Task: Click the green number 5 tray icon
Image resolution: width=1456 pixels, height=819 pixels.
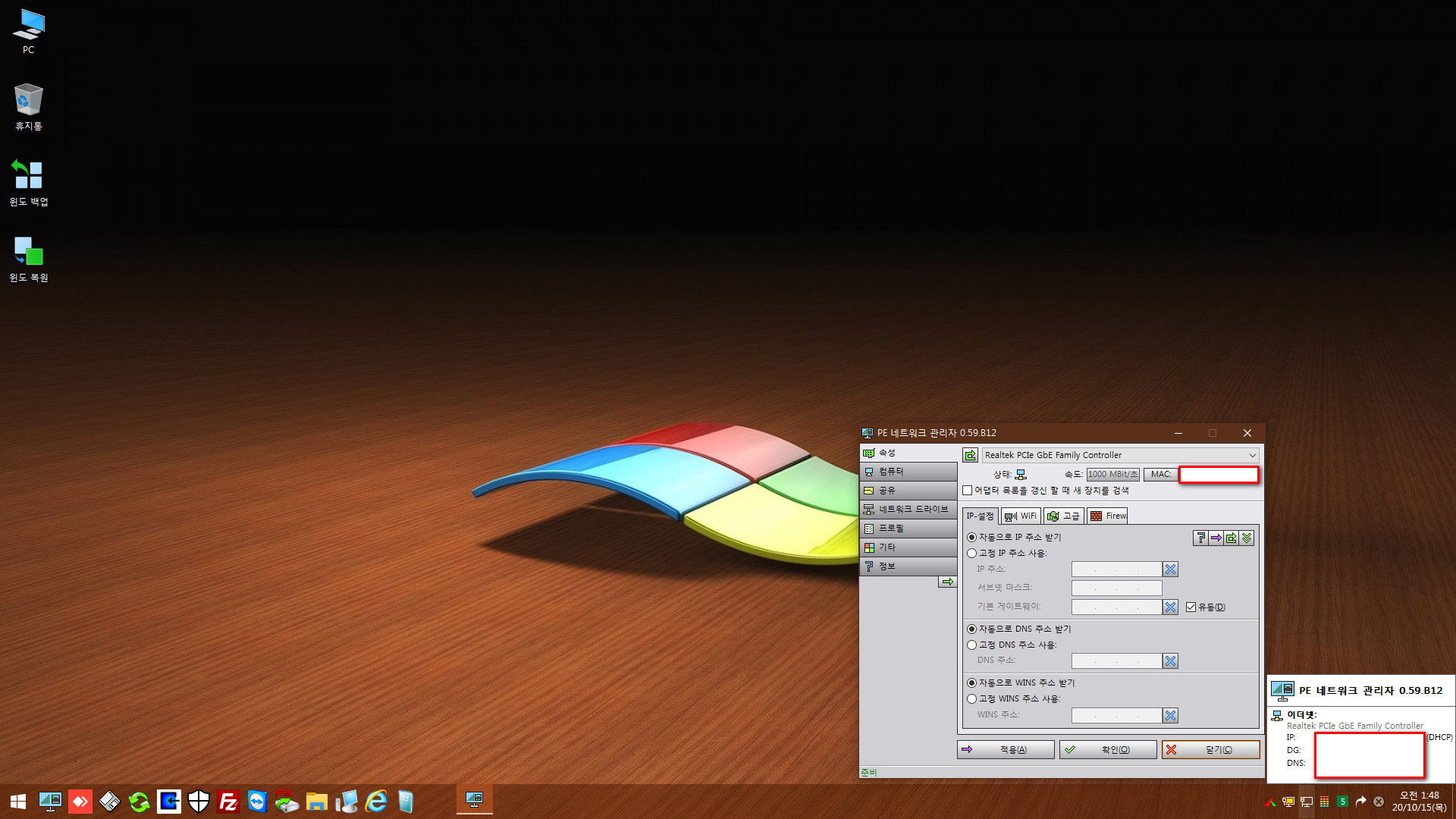Action: coord(1342,802)
